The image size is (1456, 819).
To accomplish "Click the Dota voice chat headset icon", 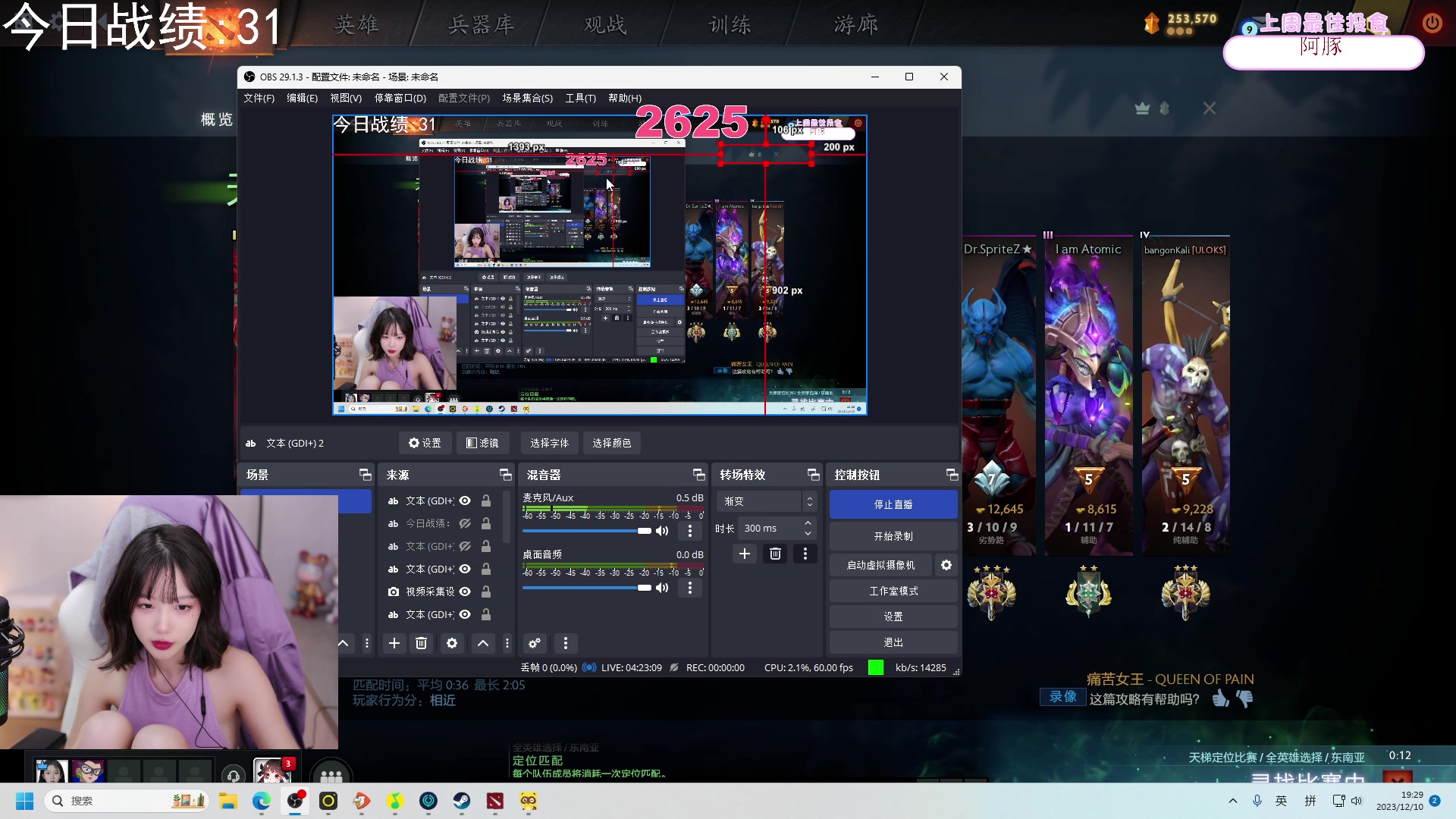I will click(234, 775).
